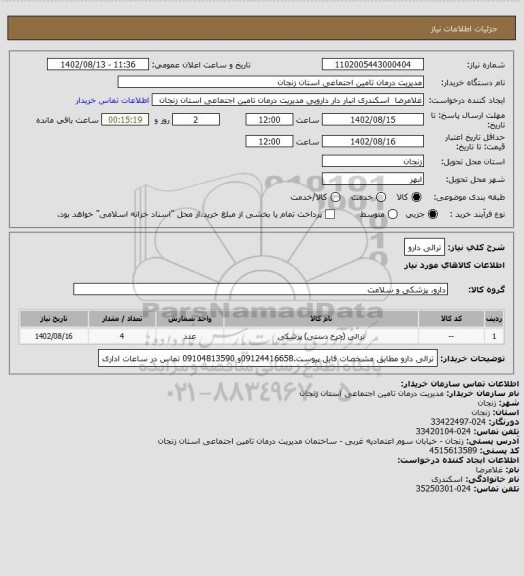Select the کالا radio button
The height and width of the screenshot is (576, 524).
coord(416,197)
